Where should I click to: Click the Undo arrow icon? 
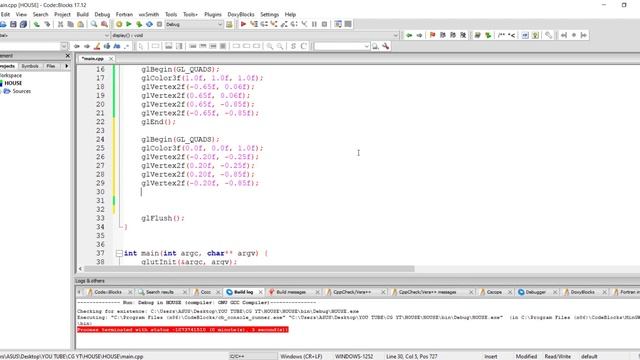click(x=37, y=24)
